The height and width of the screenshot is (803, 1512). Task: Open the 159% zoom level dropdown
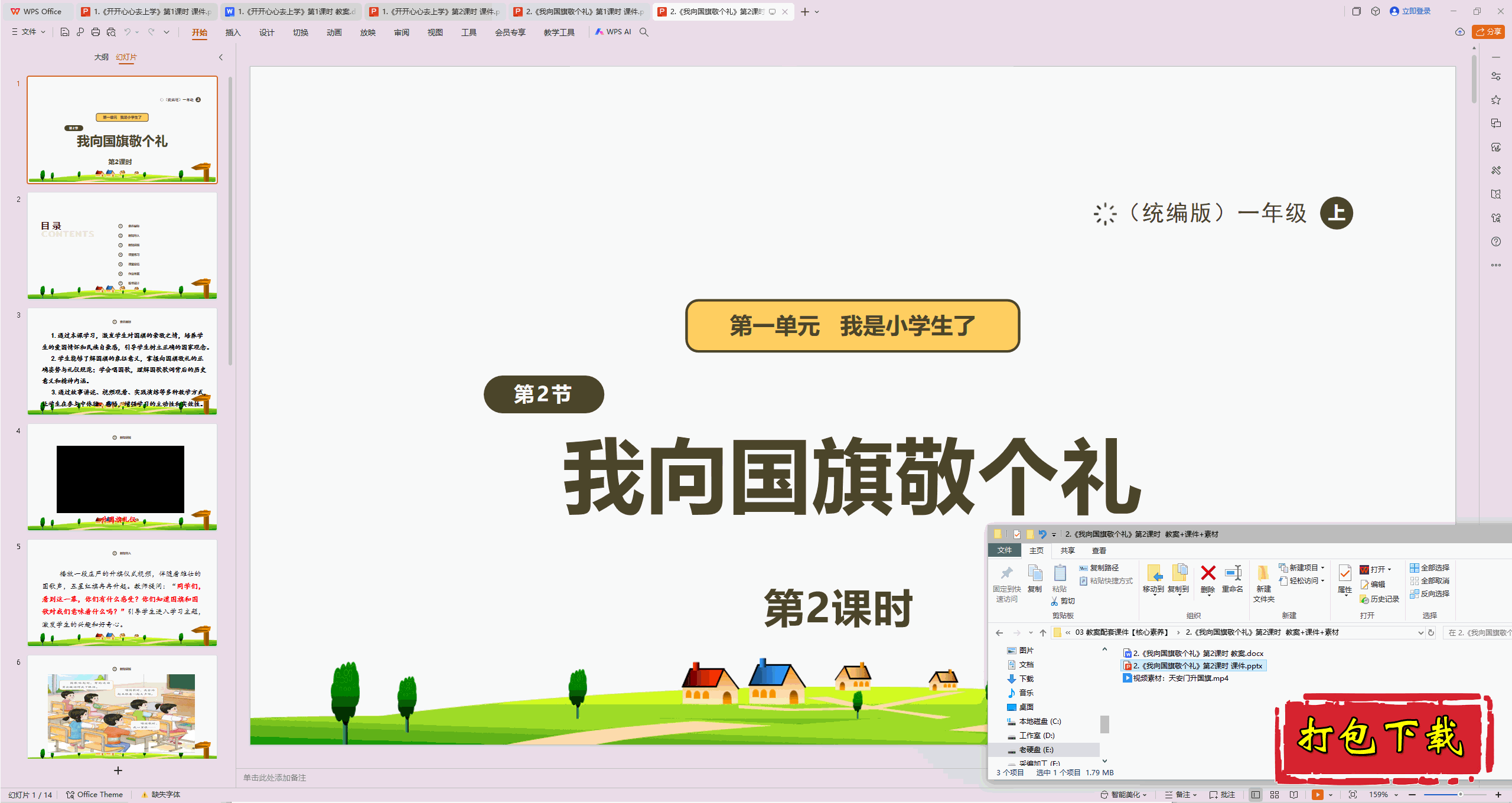tap(1384, 795)
